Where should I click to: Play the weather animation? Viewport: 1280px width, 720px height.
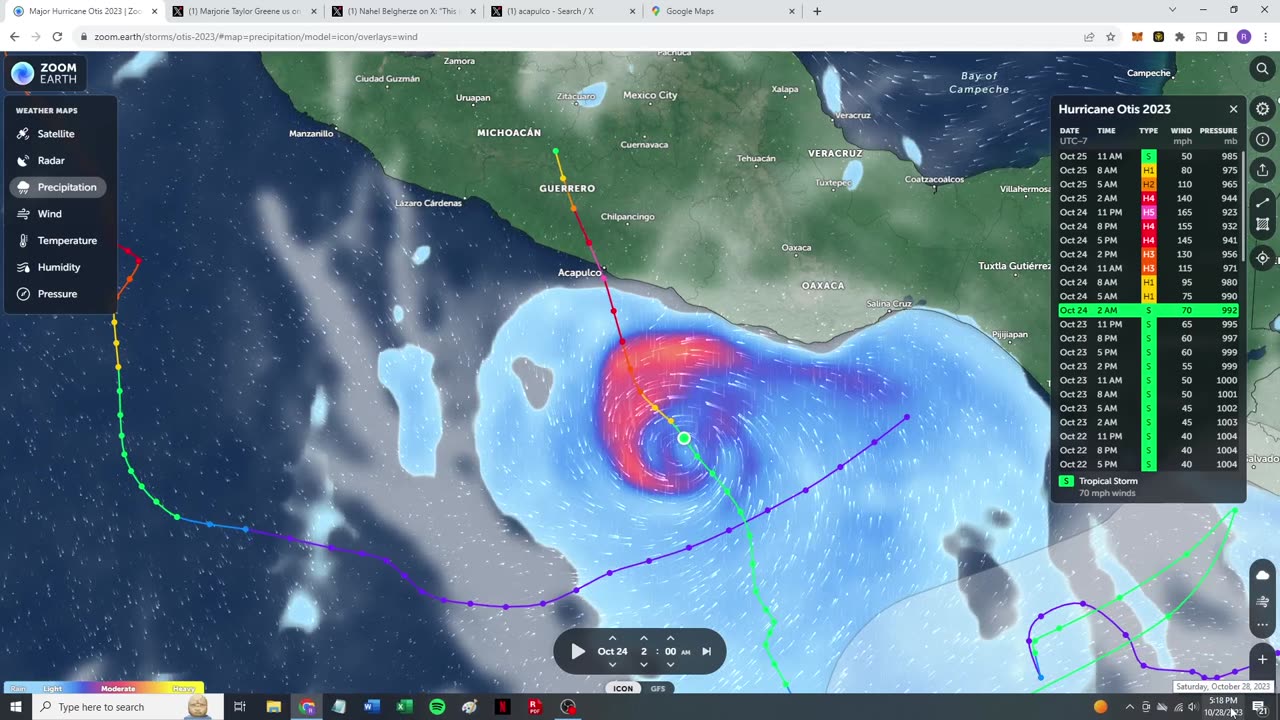tap(578, 651)
